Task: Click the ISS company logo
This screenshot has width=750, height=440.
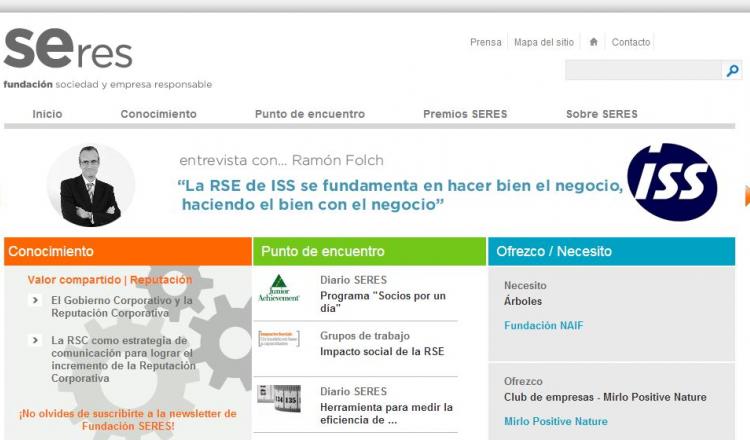Action: tap(672, 182)
